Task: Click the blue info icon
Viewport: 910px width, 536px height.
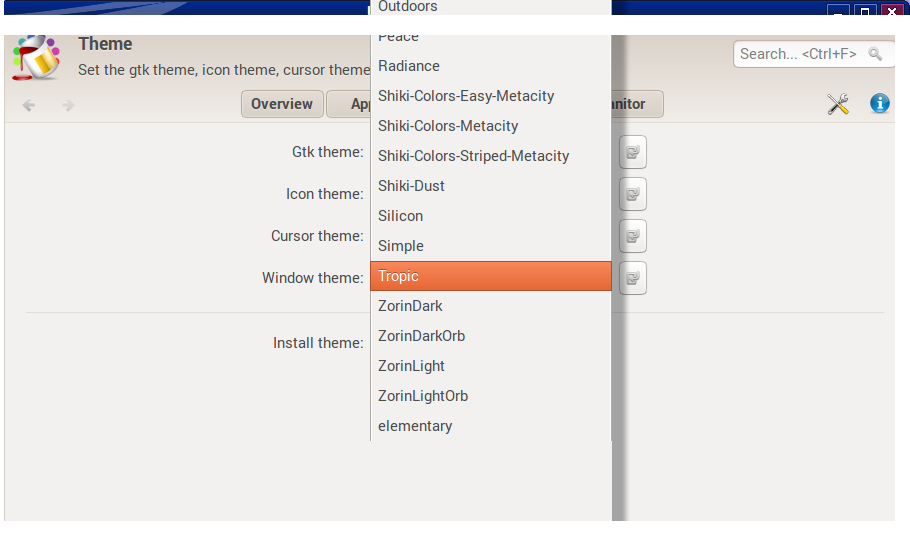Action: tap(880, 103)
